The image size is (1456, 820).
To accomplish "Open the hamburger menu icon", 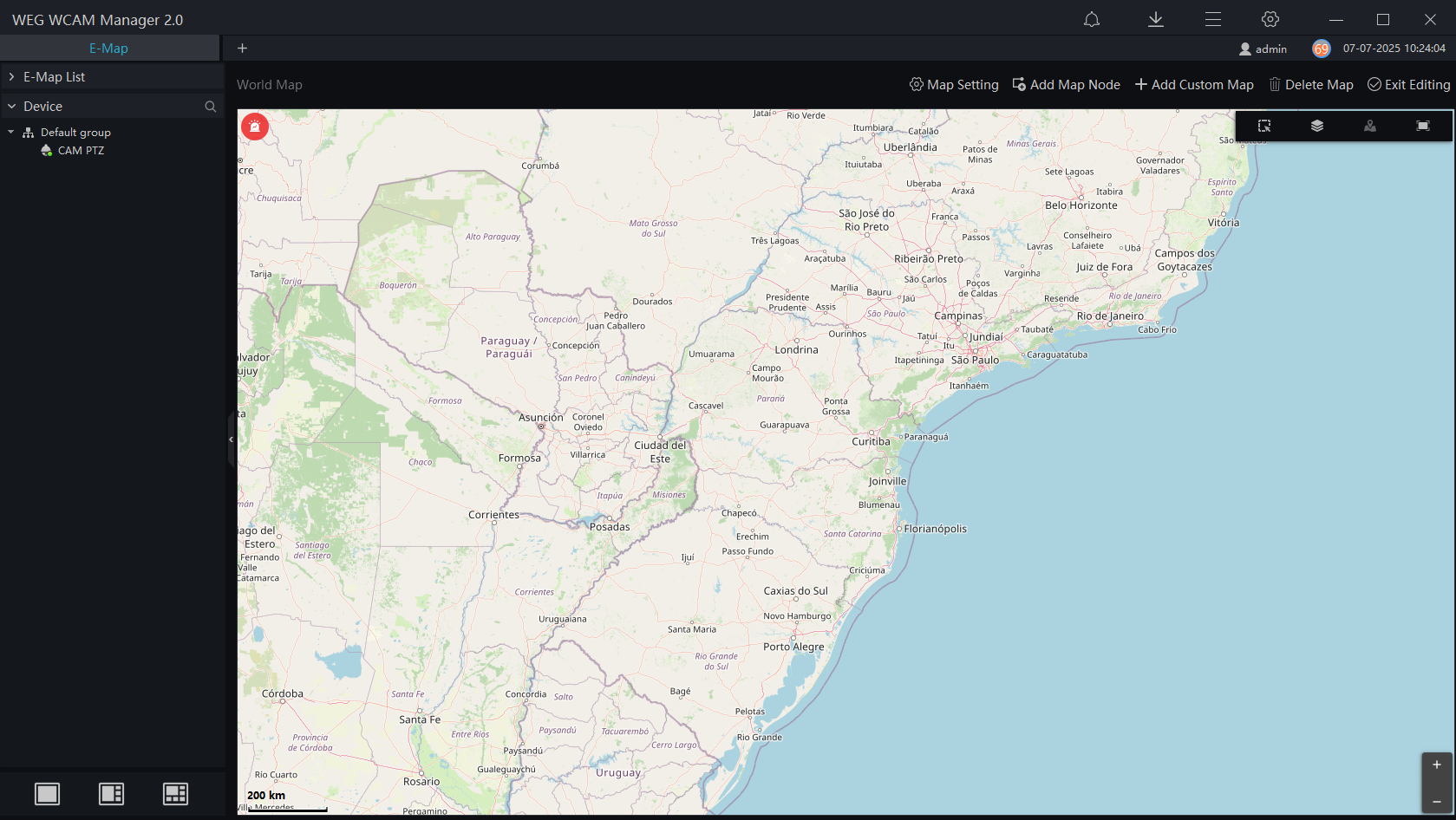I will click(1213, 19).
